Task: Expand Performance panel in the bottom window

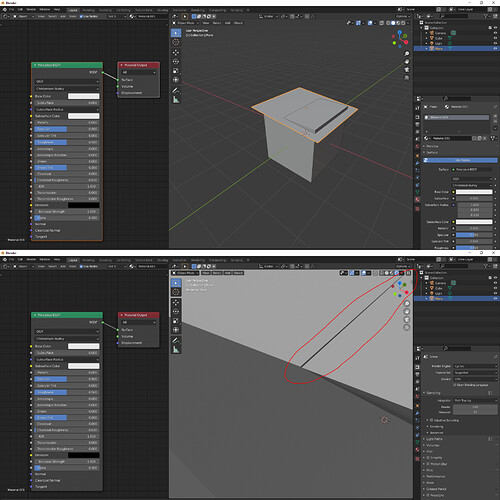Action: pos(435,476)
